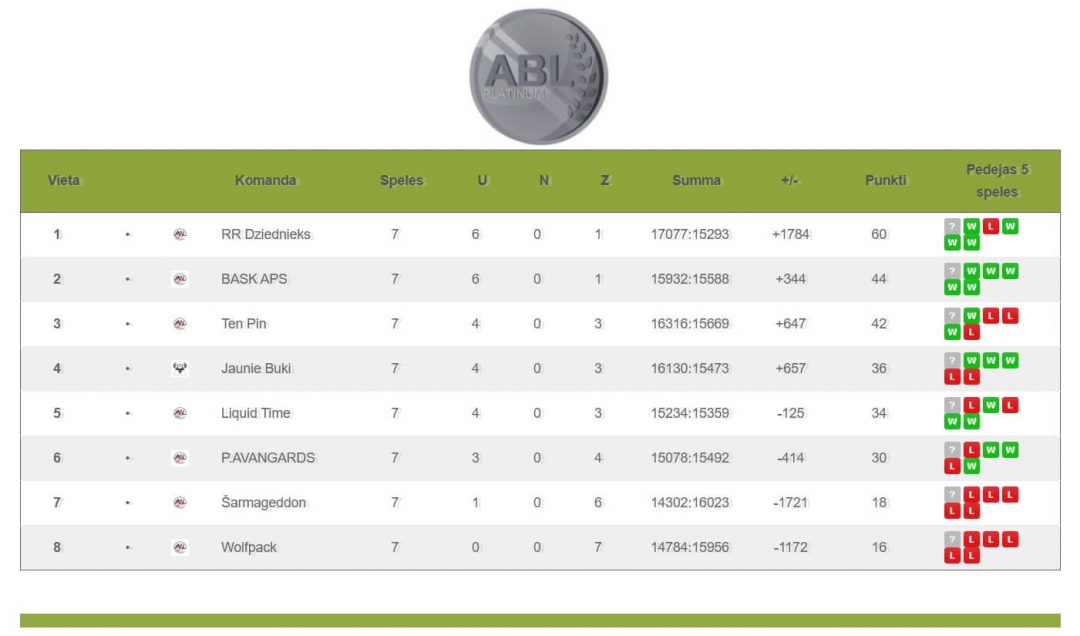Click the Komanda column header
Screen dimensions: 1080x636
click(x=265, y=181)
